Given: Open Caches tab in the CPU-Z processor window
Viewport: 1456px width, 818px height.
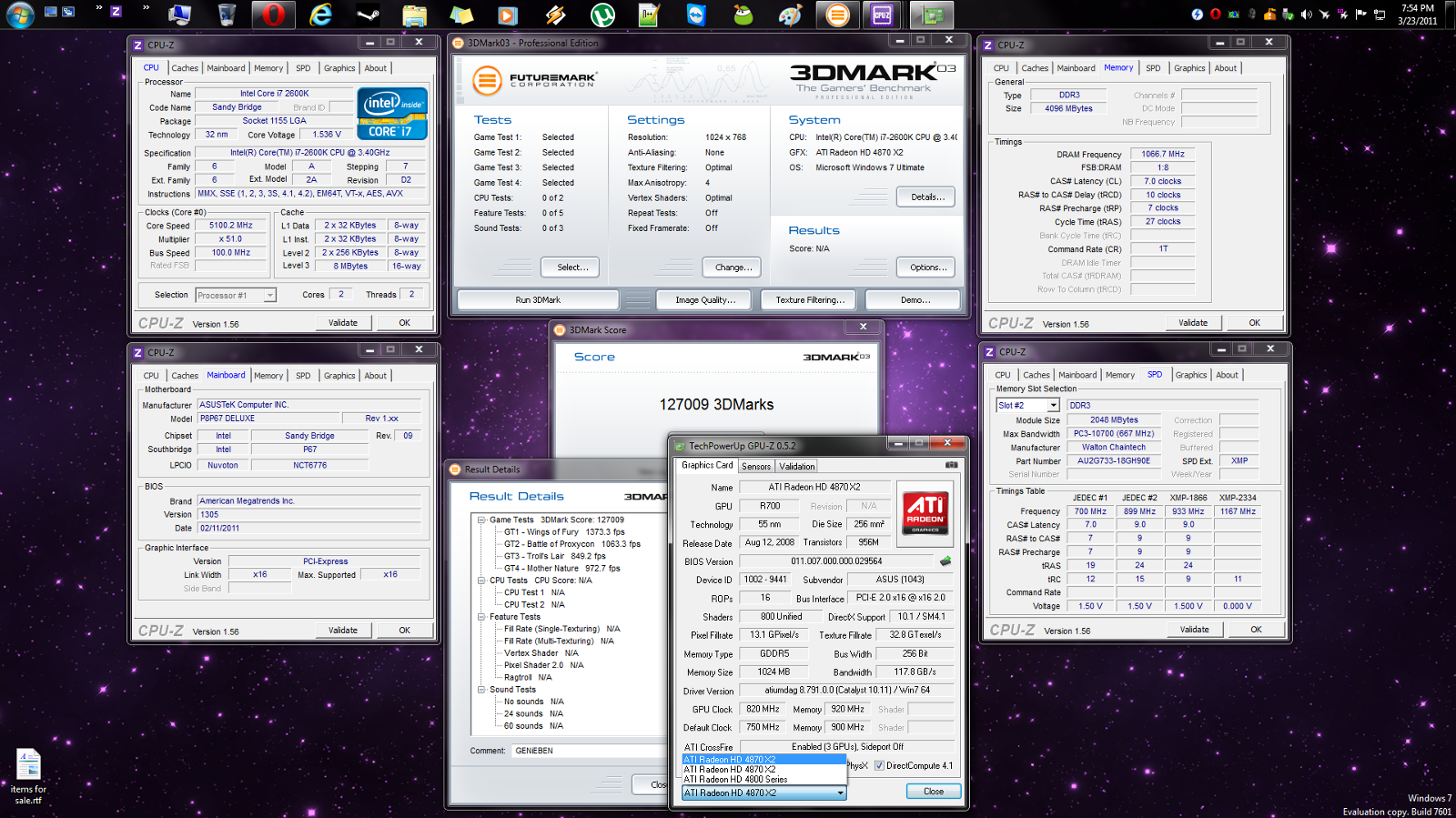Looking at the screenshot, I should (185, 68).
